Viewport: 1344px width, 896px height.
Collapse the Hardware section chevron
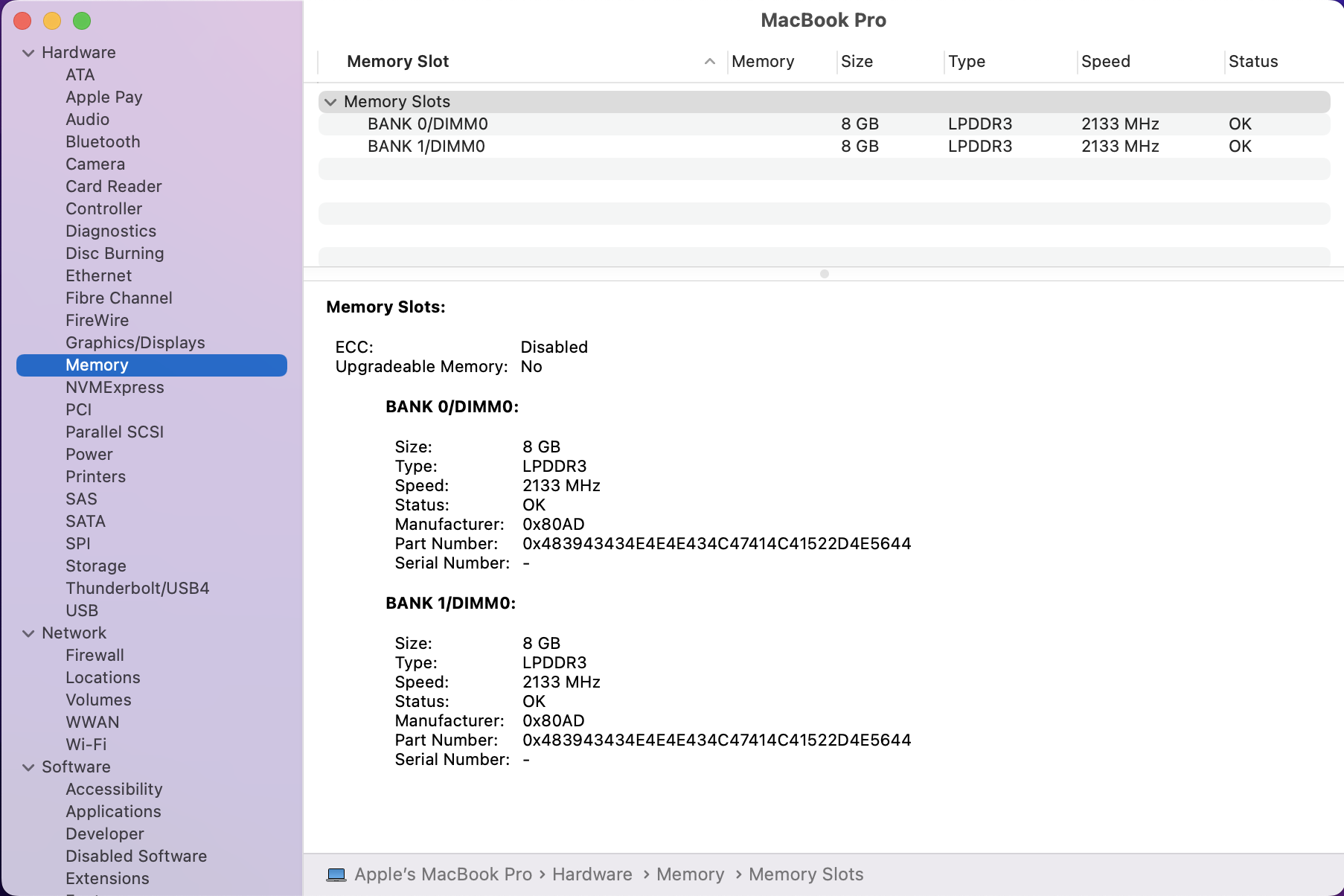click(28, 53)
